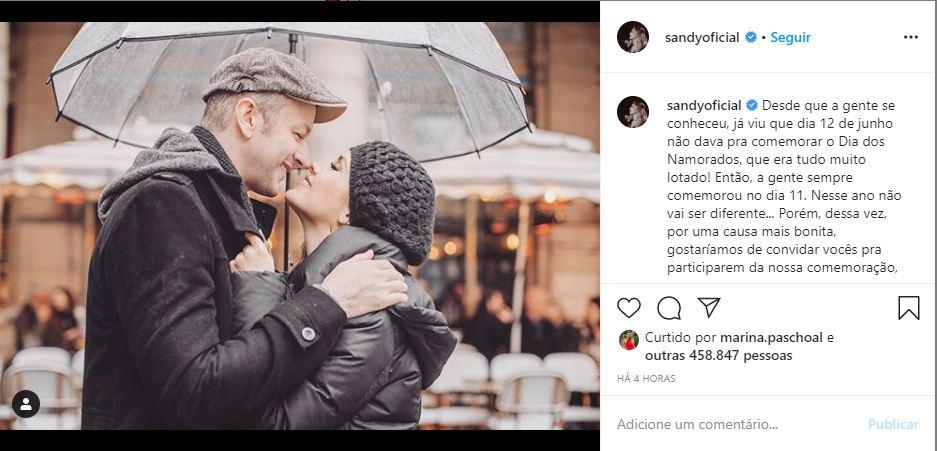The width and height of the screenshot is (937, 451).
Task: Click the sandyoficial profile picture in the header
Action: pyautogui.click(x=633, y=37)
